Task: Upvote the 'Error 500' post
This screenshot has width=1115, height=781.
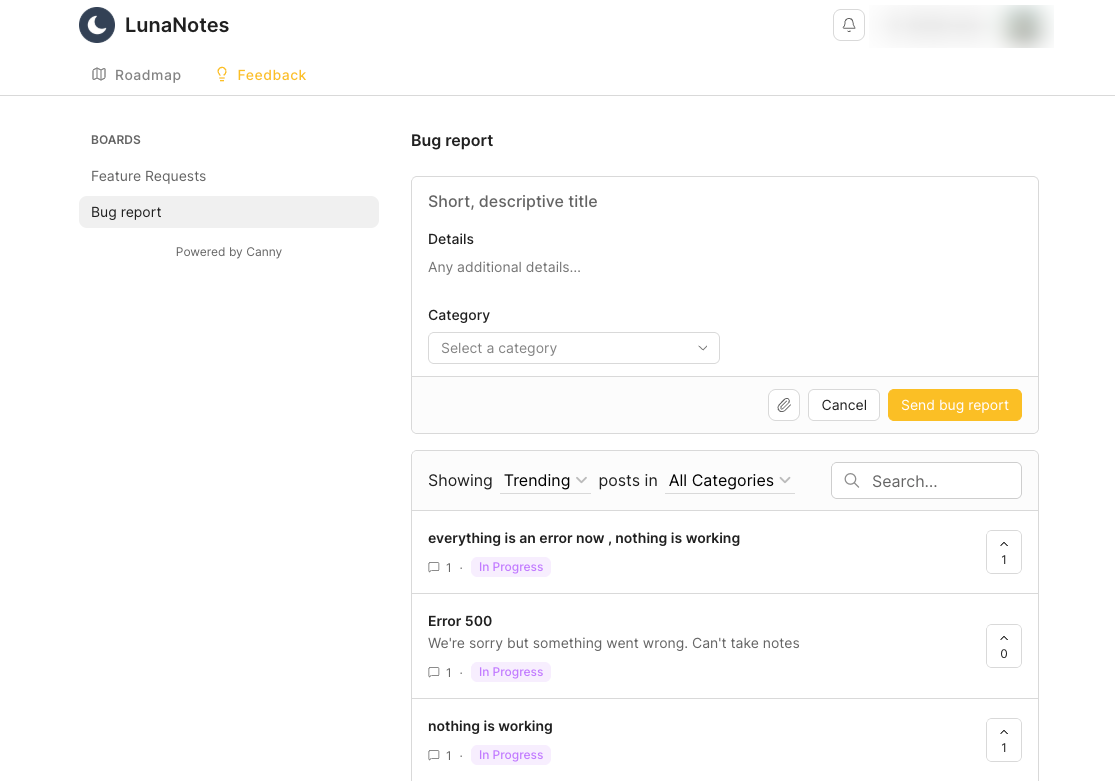Action: click(1003, 646)
